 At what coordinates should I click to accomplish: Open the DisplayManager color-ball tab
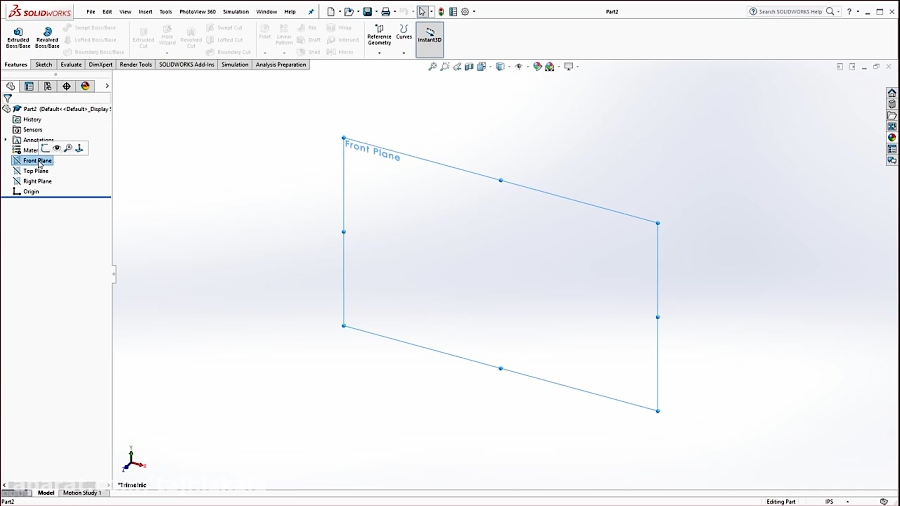click(x=85, y=86)
